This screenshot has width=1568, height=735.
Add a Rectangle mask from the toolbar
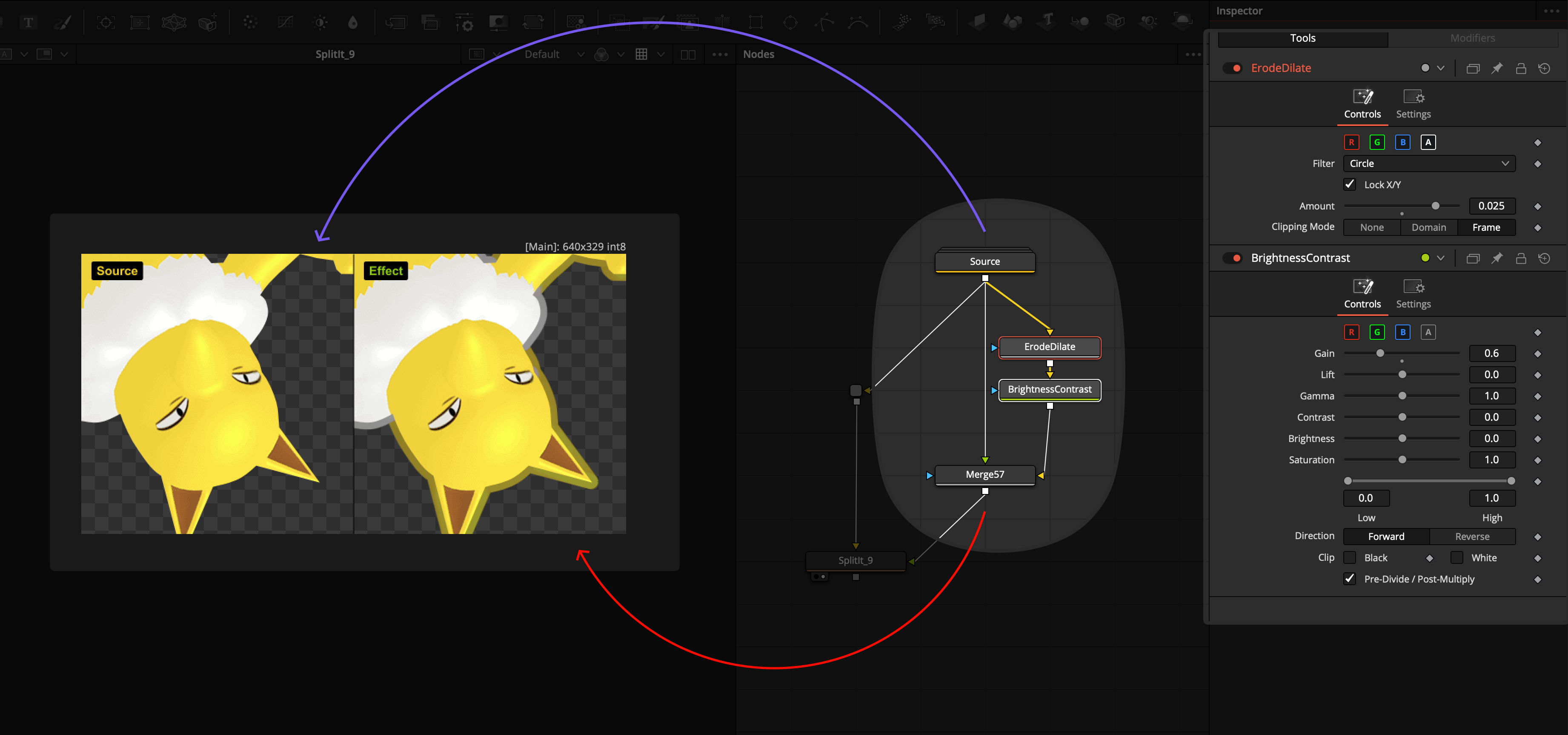[x=756, y=23]
